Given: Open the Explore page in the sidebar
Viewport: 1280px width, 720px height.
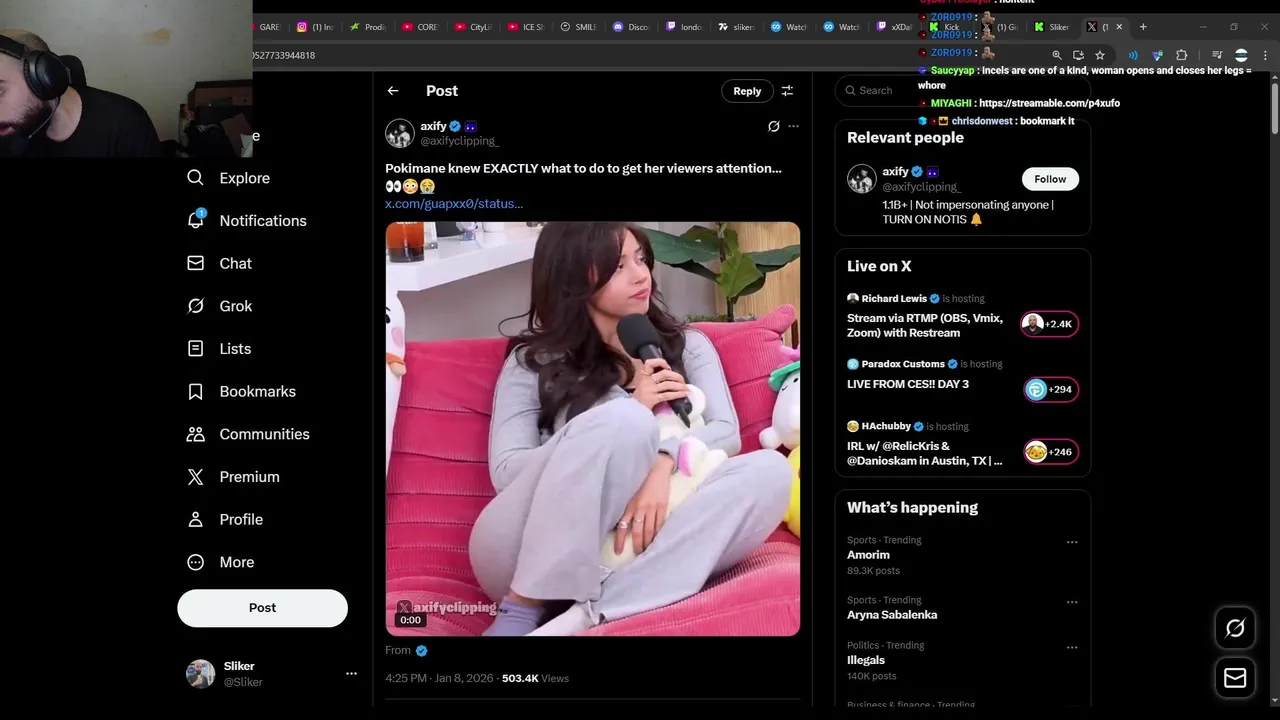Looking at the screenshot, I should (x=229, y=178).
